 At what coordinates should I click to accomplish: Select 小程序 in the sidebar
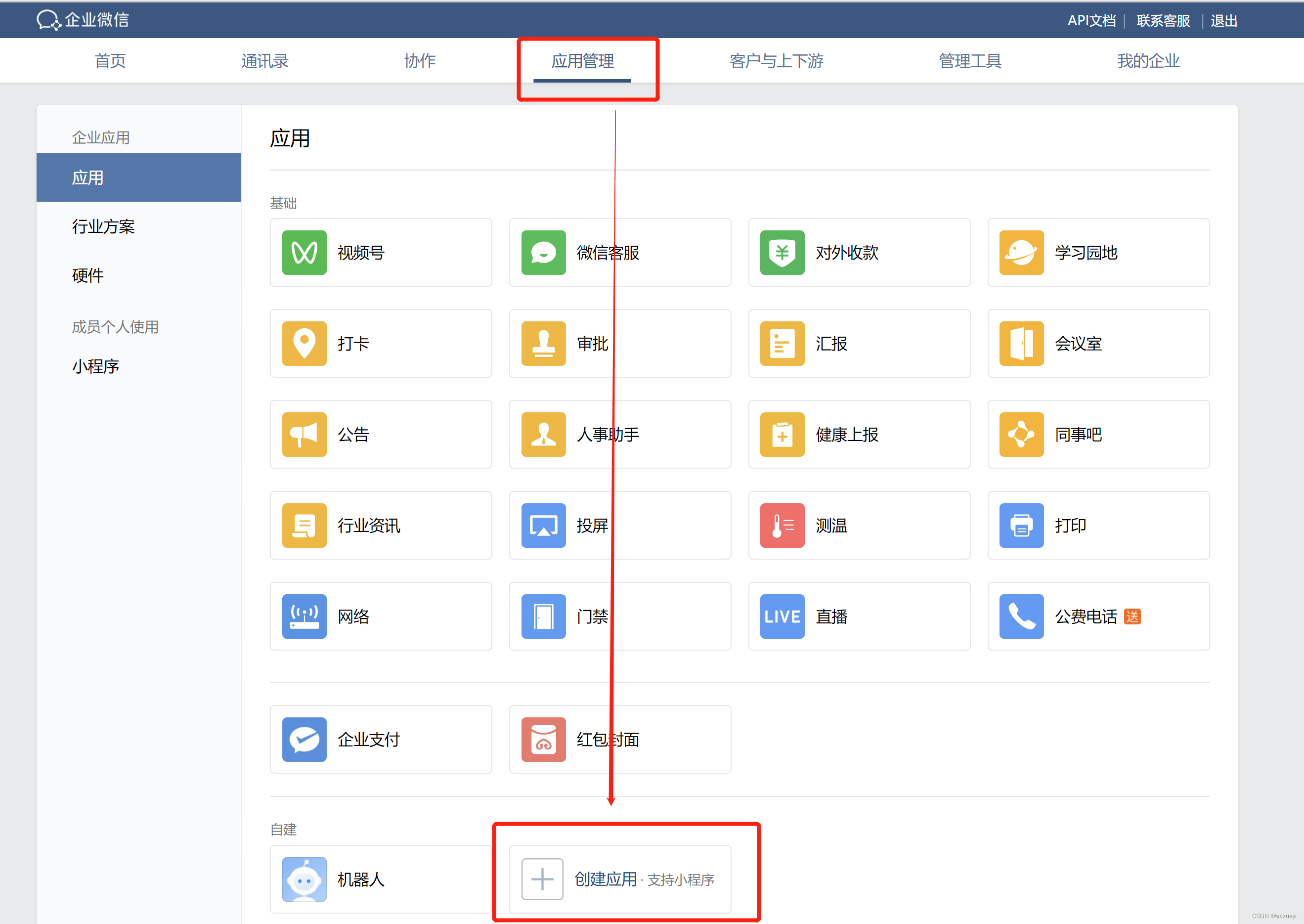(95, 366)
